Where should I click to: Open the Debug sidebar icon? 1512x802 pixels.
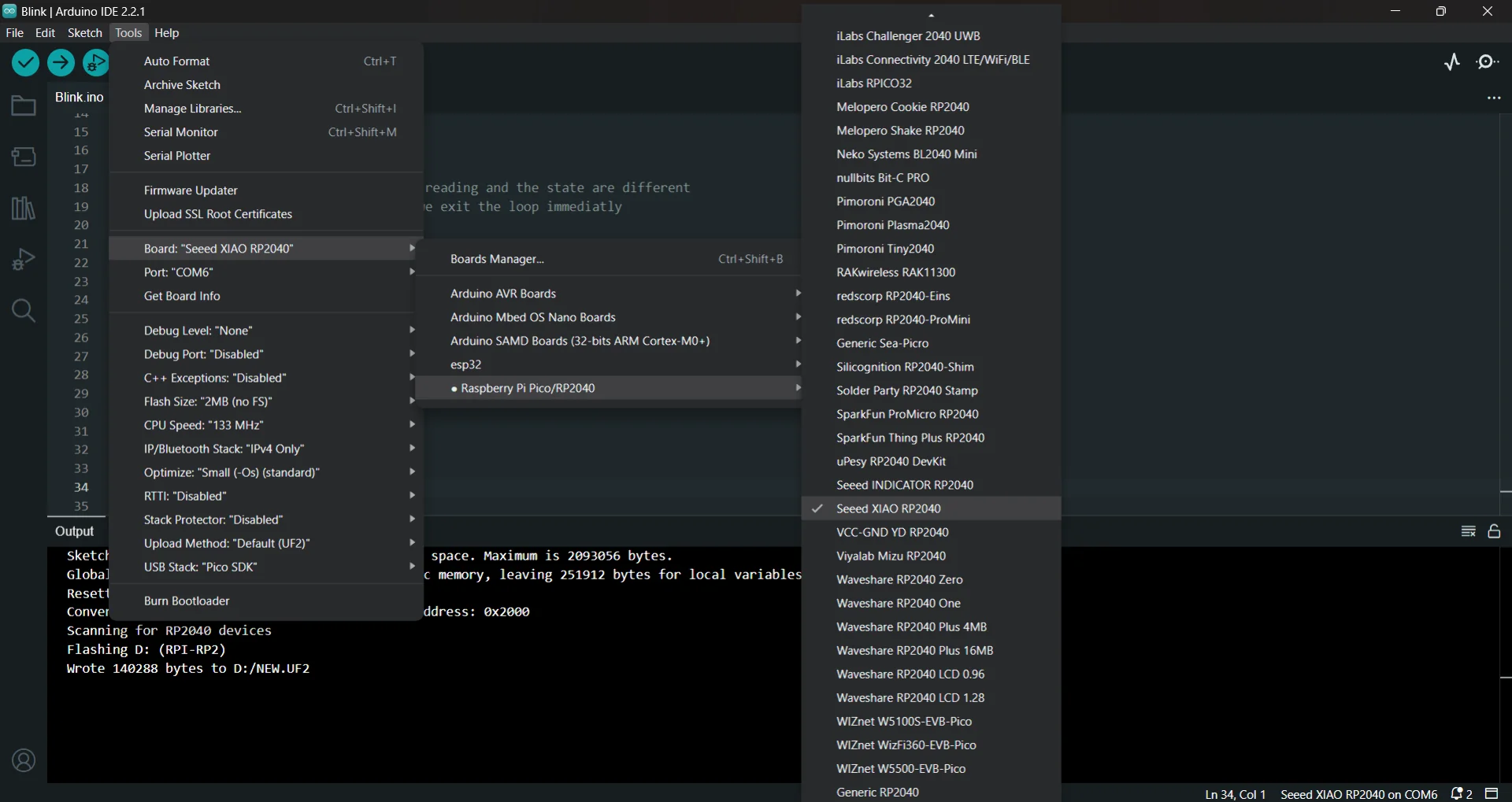(x=24, y=259)
